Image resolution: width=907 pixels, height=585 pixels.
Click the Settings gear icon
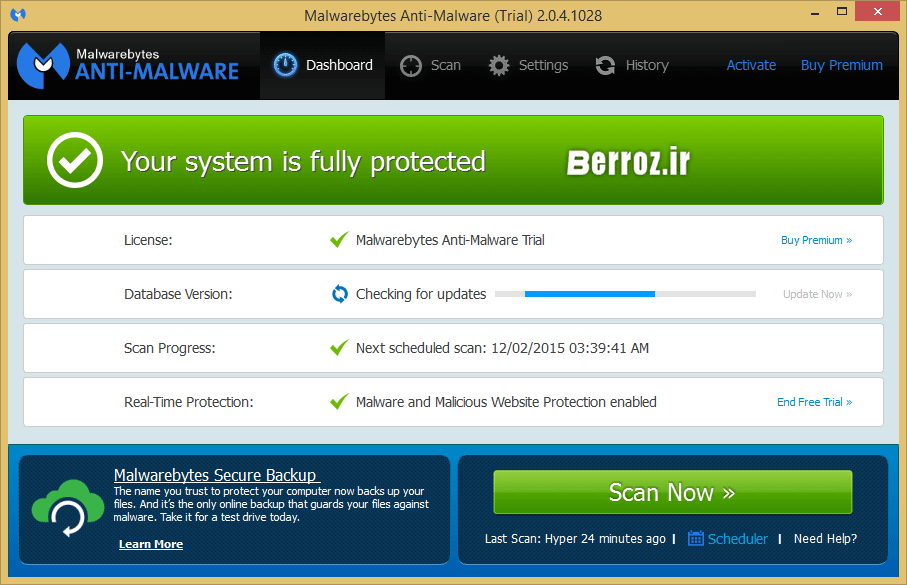coord(499,65)
